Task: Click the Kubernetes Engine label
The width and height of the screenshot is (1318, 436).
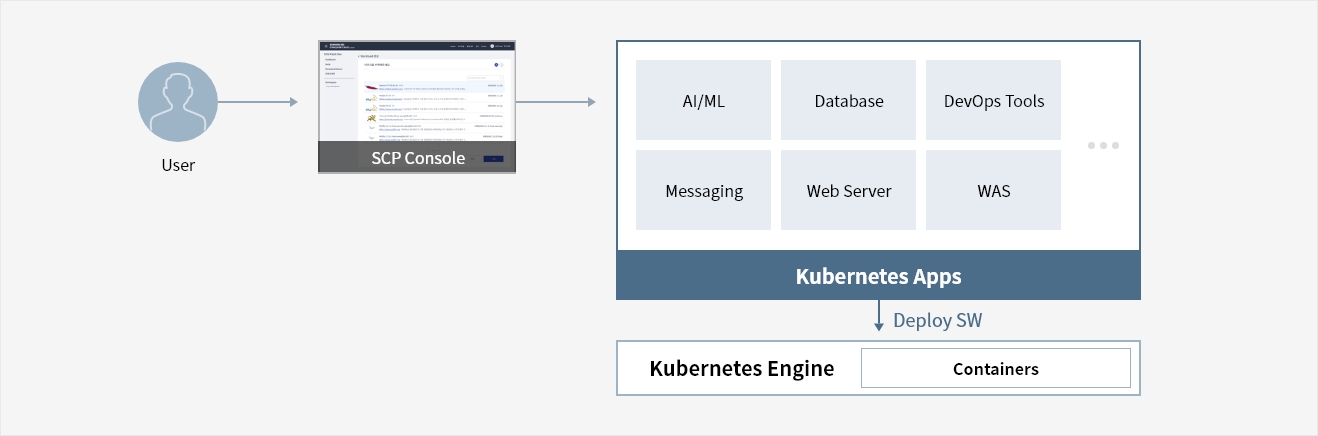Action: click(x=741, y=368)
